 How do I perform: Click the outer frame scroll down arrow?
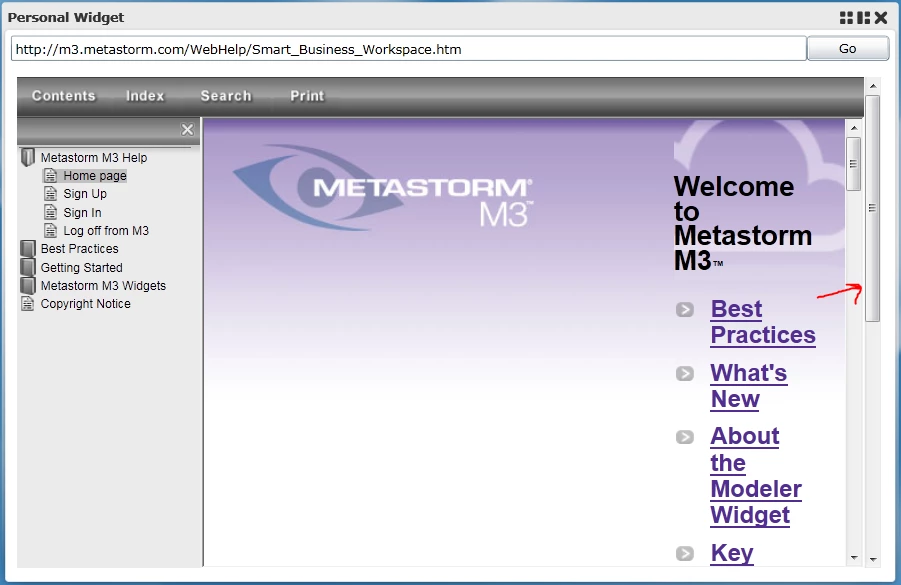(872, 559)
